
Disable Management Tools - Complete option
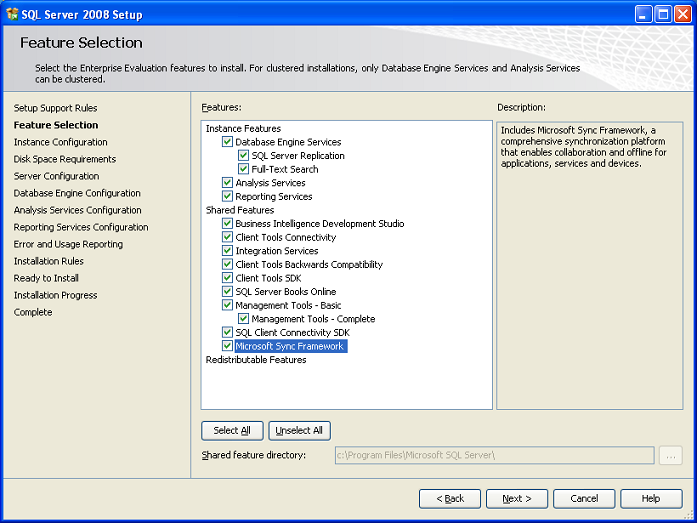click(243, 319)
